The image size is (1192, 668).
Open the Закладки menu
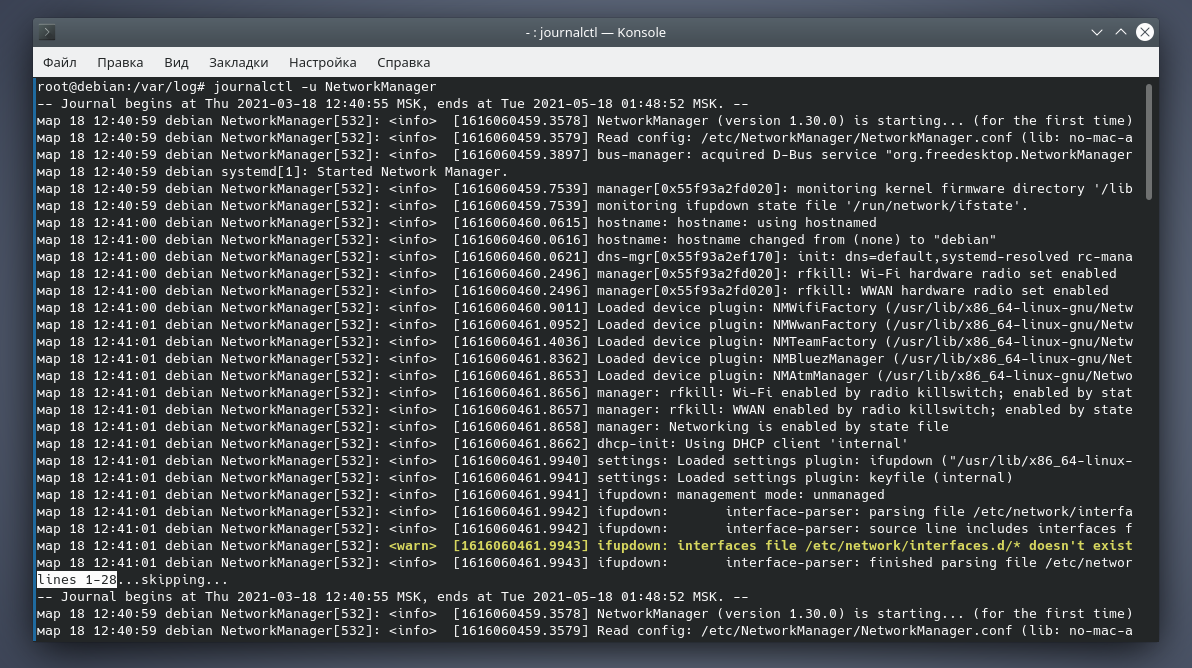pyautogui.click(x=239, y=62)
